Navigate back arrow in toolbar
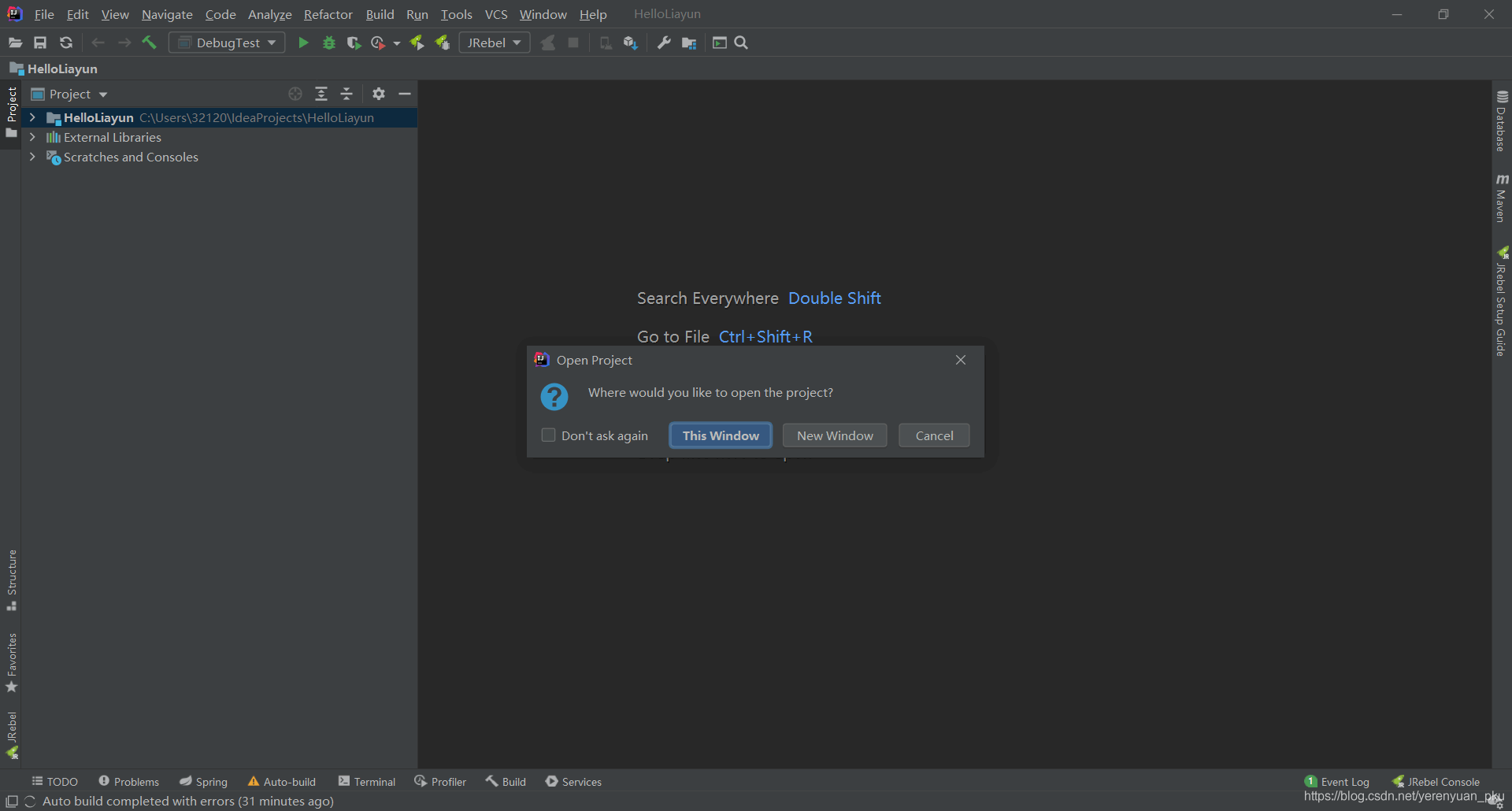 [98, 43]
